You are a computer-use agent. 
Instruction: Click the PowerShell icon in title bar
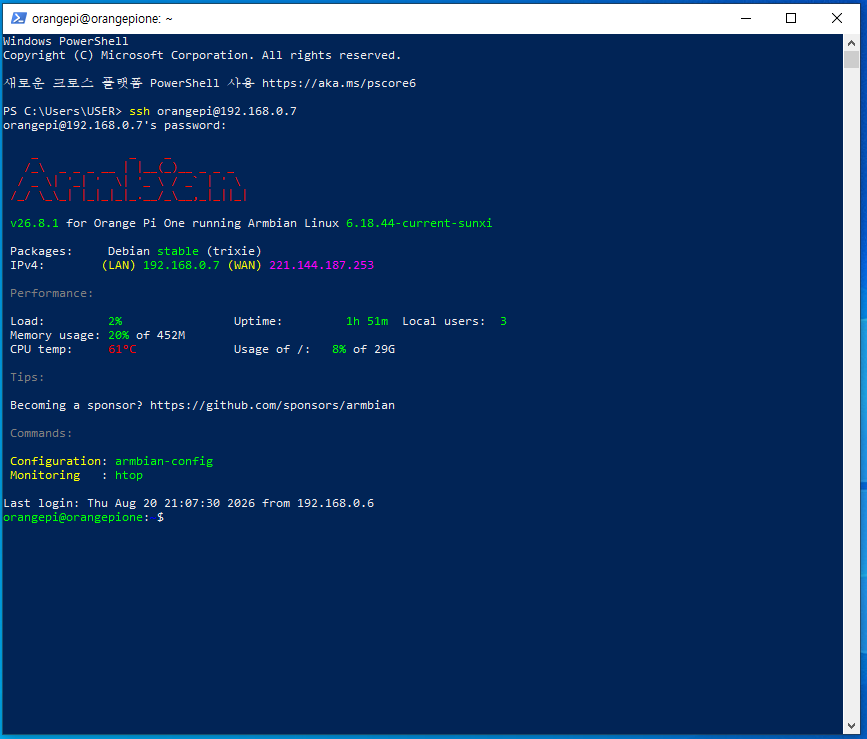coord(18,18)
